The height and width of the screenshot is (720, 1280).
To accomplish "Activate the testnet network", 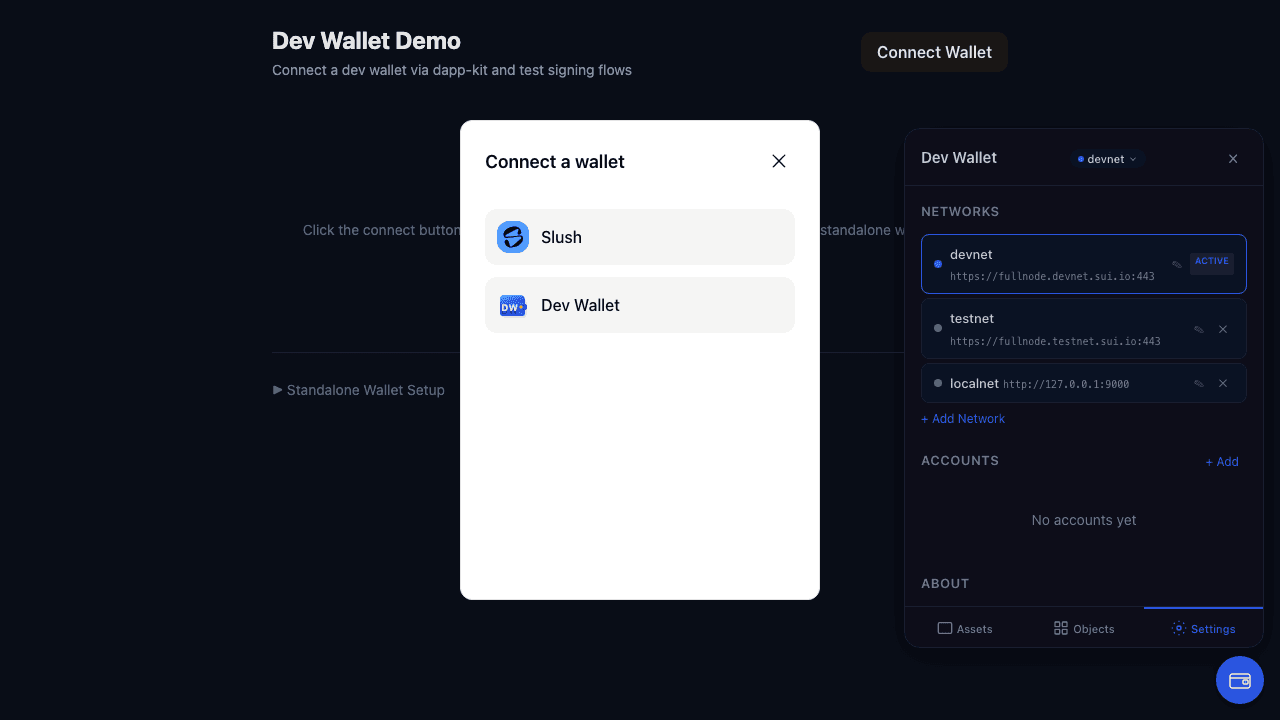I will click(x=1060, y=328).
